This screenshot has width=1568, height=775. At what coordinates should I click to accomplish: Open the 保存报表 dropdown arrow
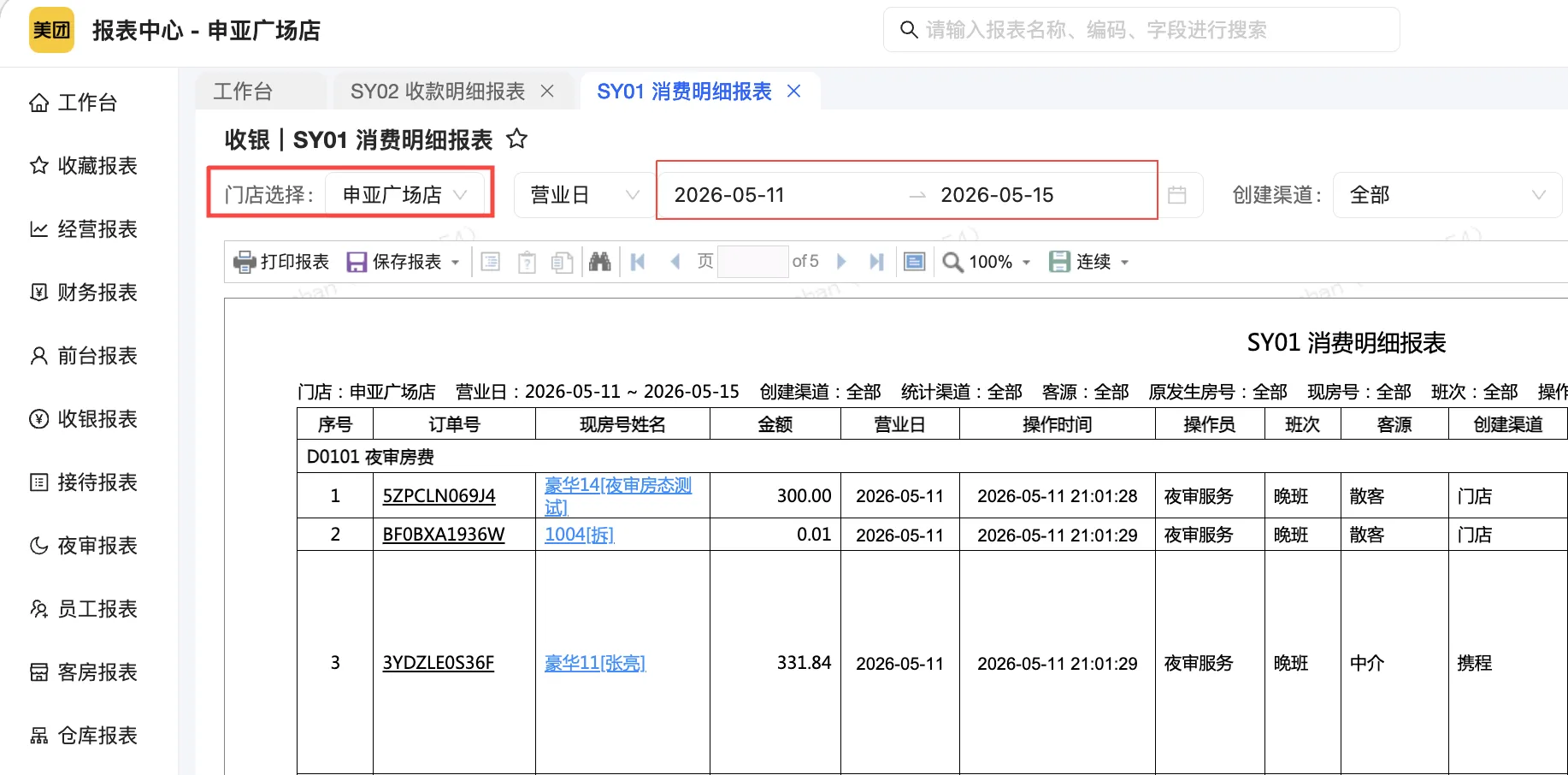pos(455,263)
